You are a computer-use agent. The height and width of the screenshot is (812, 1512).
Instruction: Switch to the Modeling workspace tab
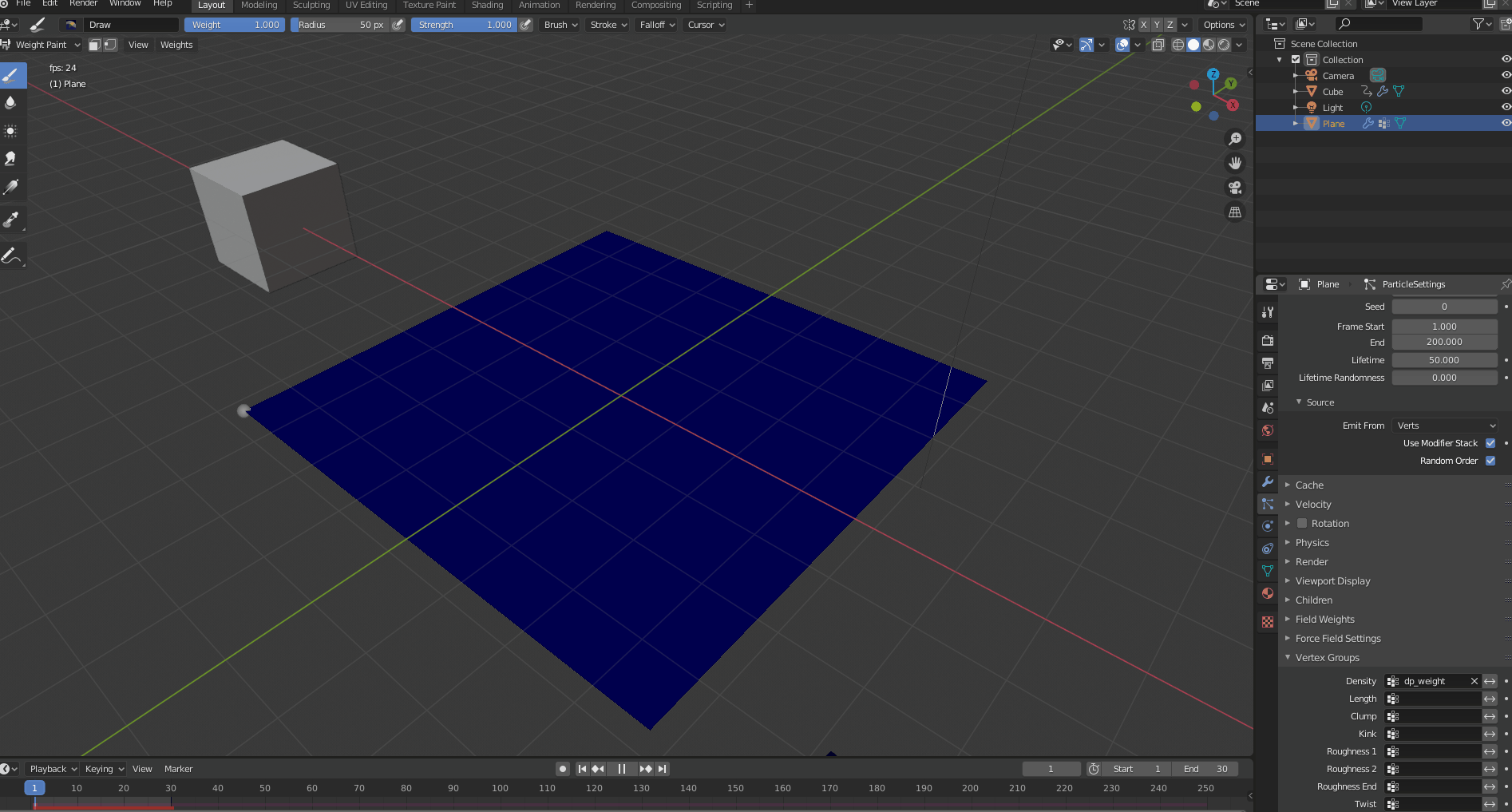pyautogui.click(x=259, y=5)
